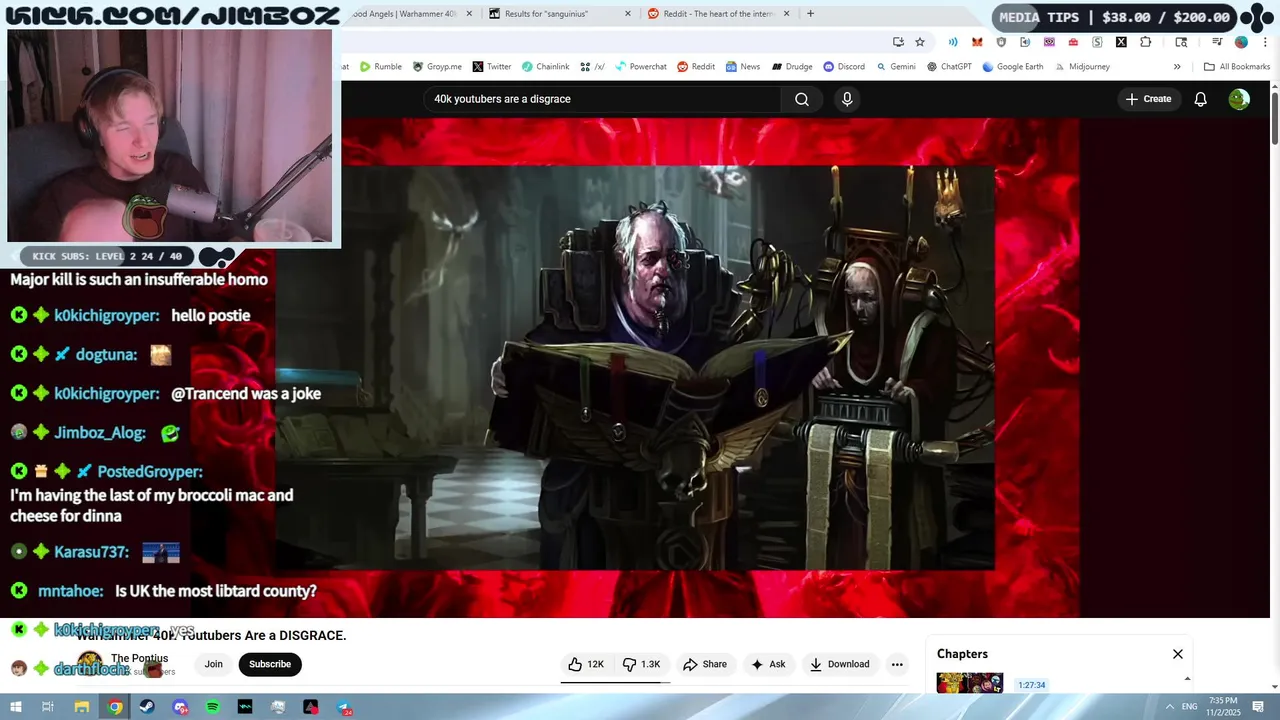Screen dimensions: 1280x720
Task: Open the media controls toolbar icon
Action: [1217, 42]
